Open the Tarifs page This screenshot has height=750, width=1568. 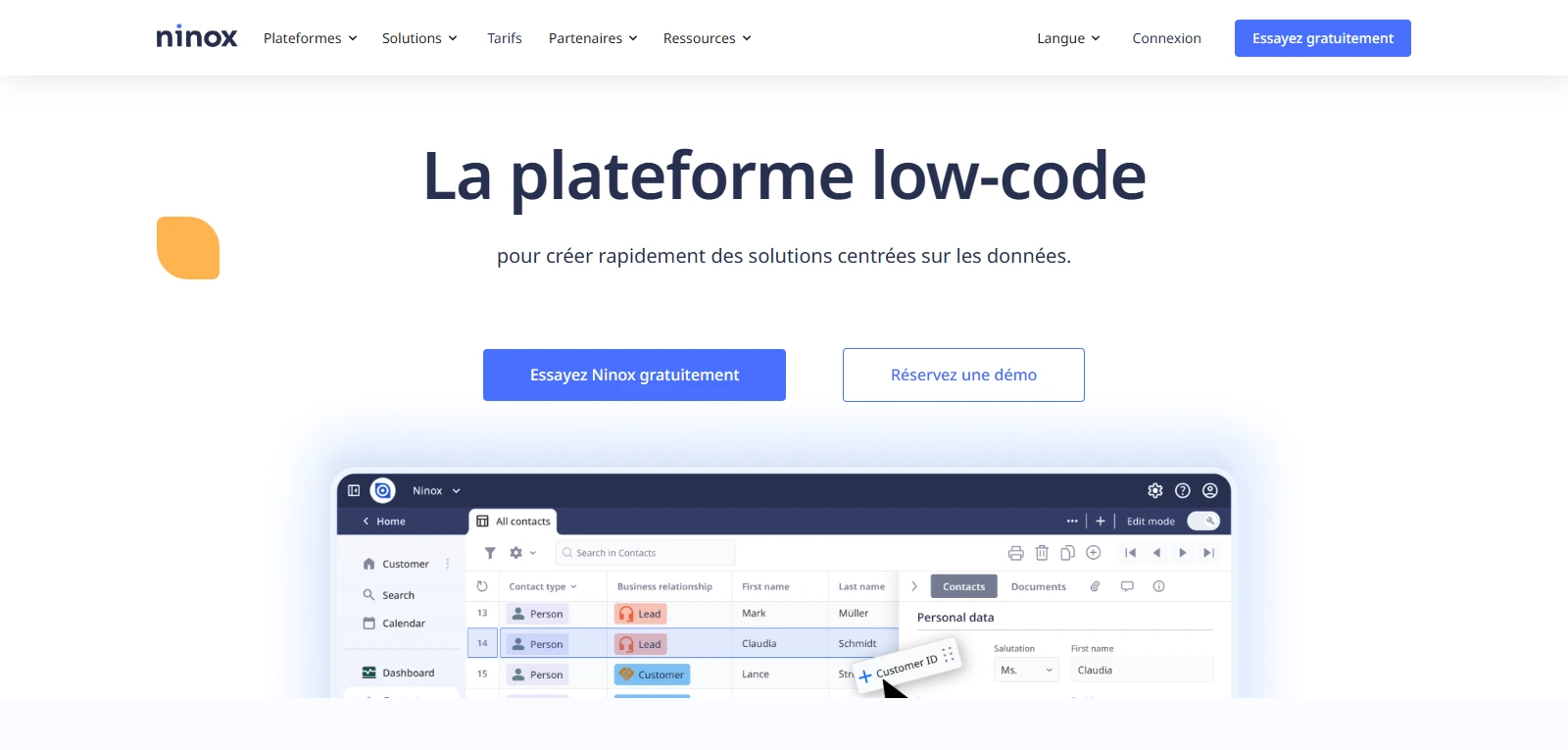[504, 38]
